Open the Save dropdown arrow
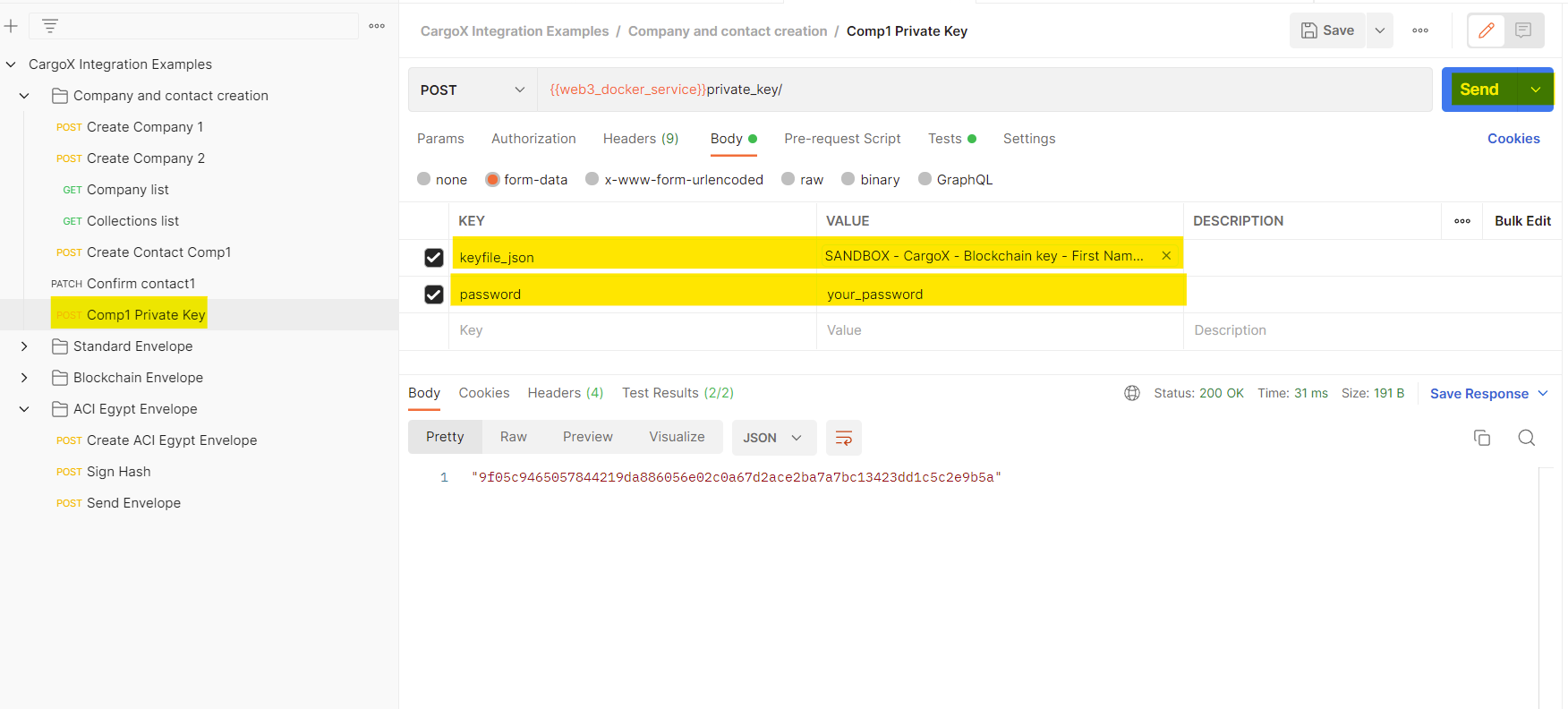Image resolution: width=1568 pixels, height=709 pixels. coord(1380,30)
